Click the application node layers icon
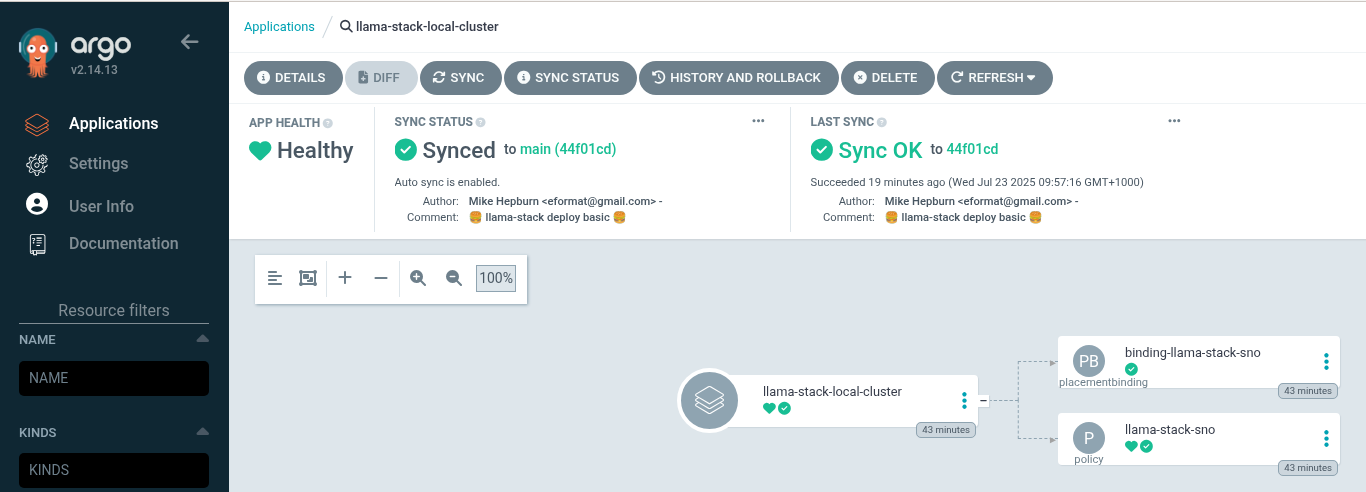The width and height of the screenshot is (1366, 492). pos(709,400)
